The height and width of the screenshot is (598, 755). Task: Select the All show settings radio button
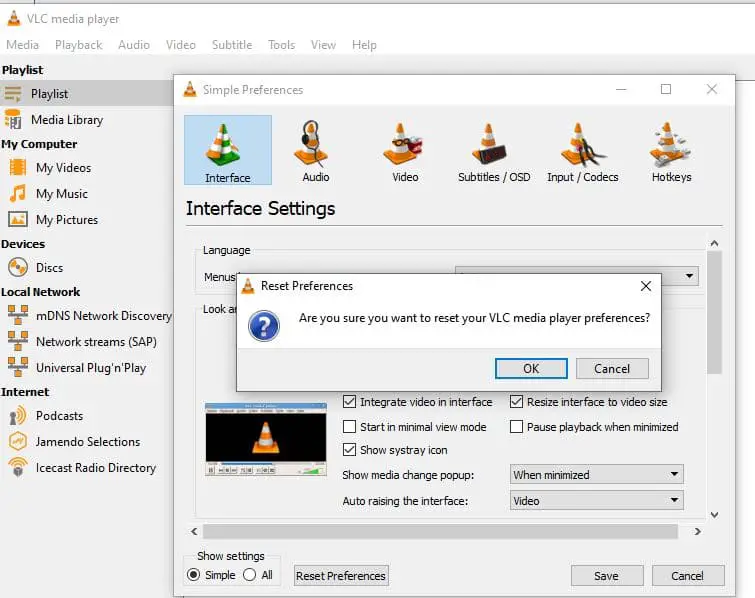tap(250, 575)
